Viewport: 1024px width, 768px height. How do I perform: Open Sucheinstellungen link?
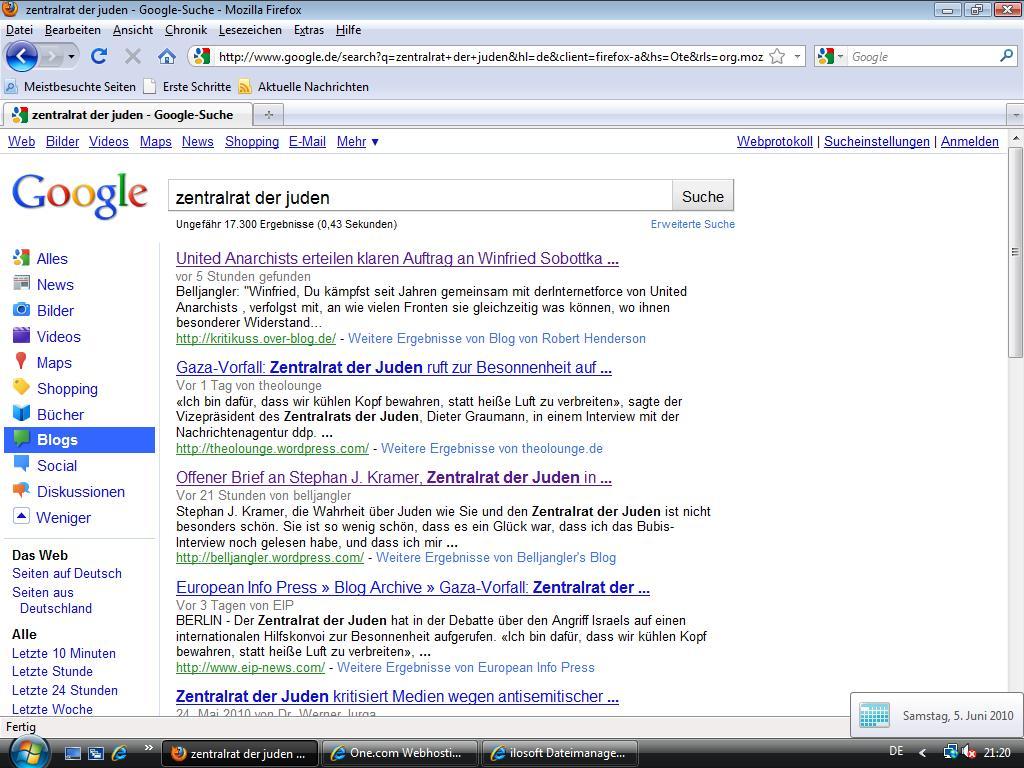tap(876, 141)
